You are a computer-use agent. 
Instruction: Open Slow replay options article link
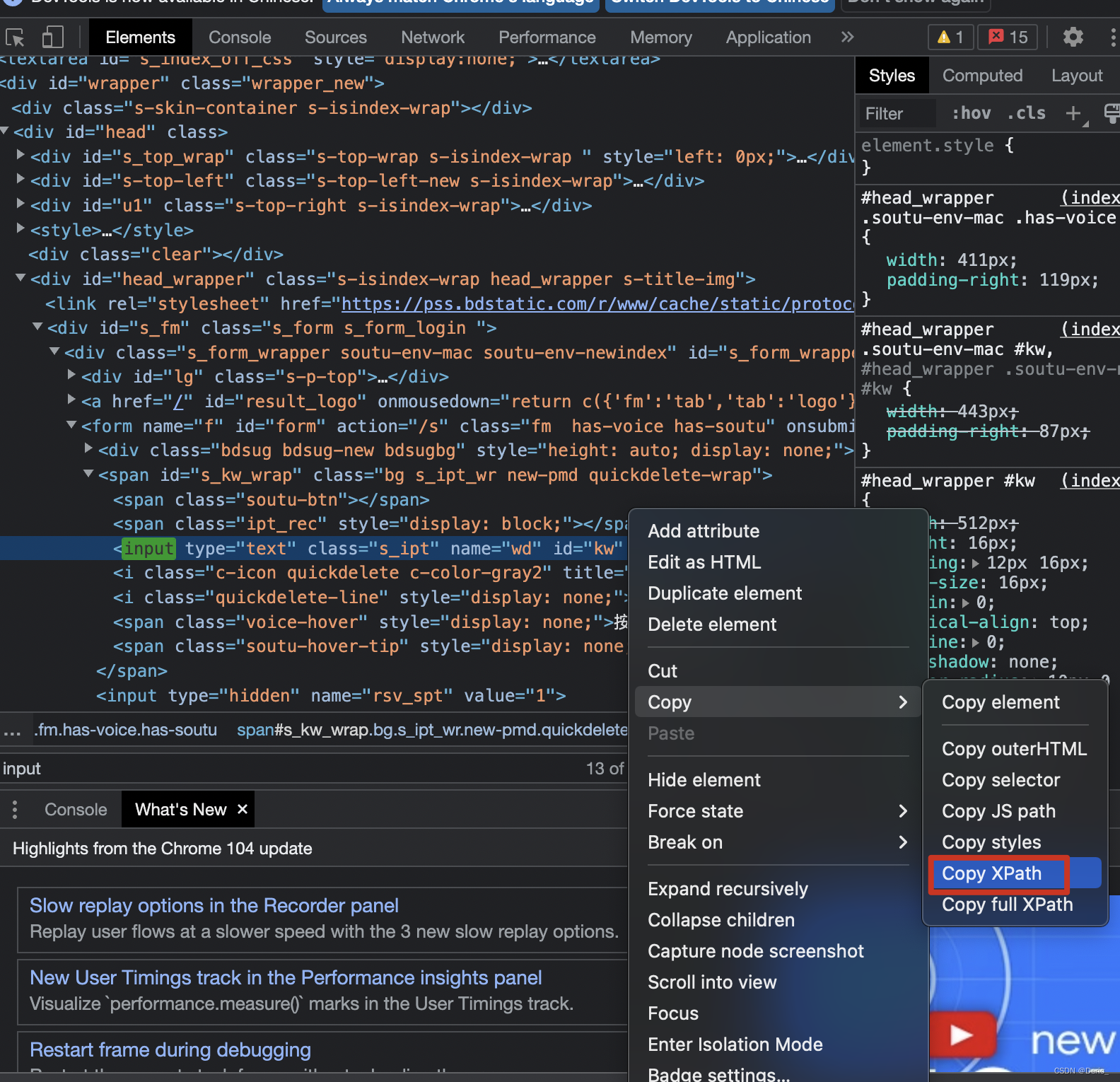(x=214, y=906)
